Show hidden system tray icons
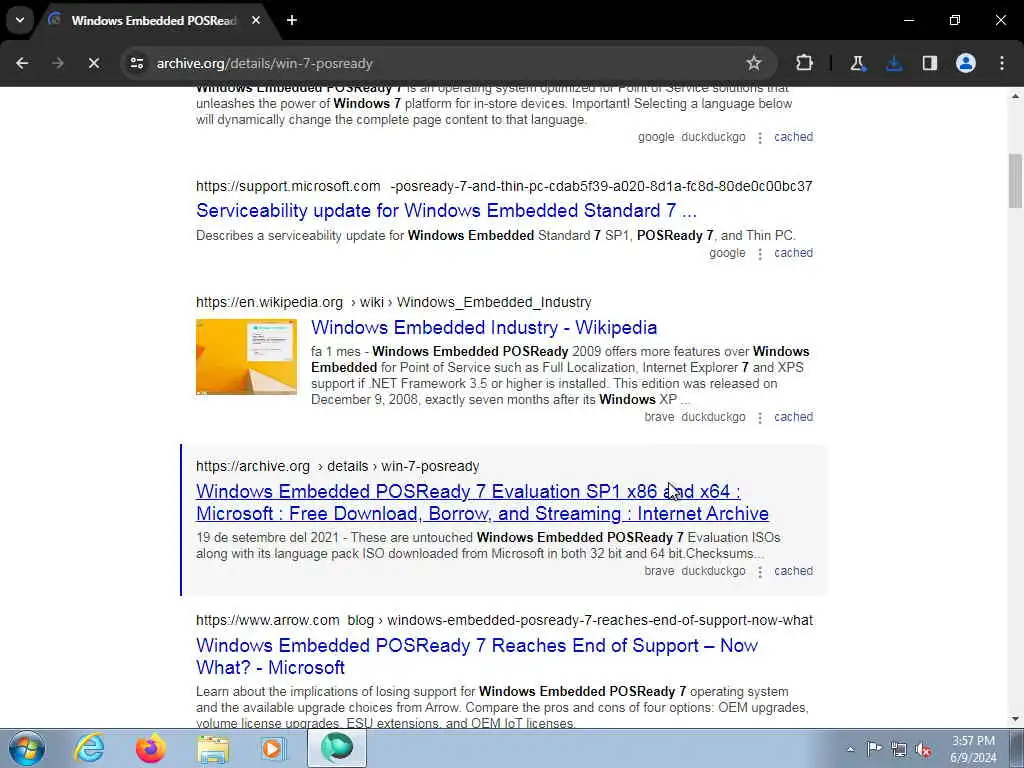 (850, 749)
